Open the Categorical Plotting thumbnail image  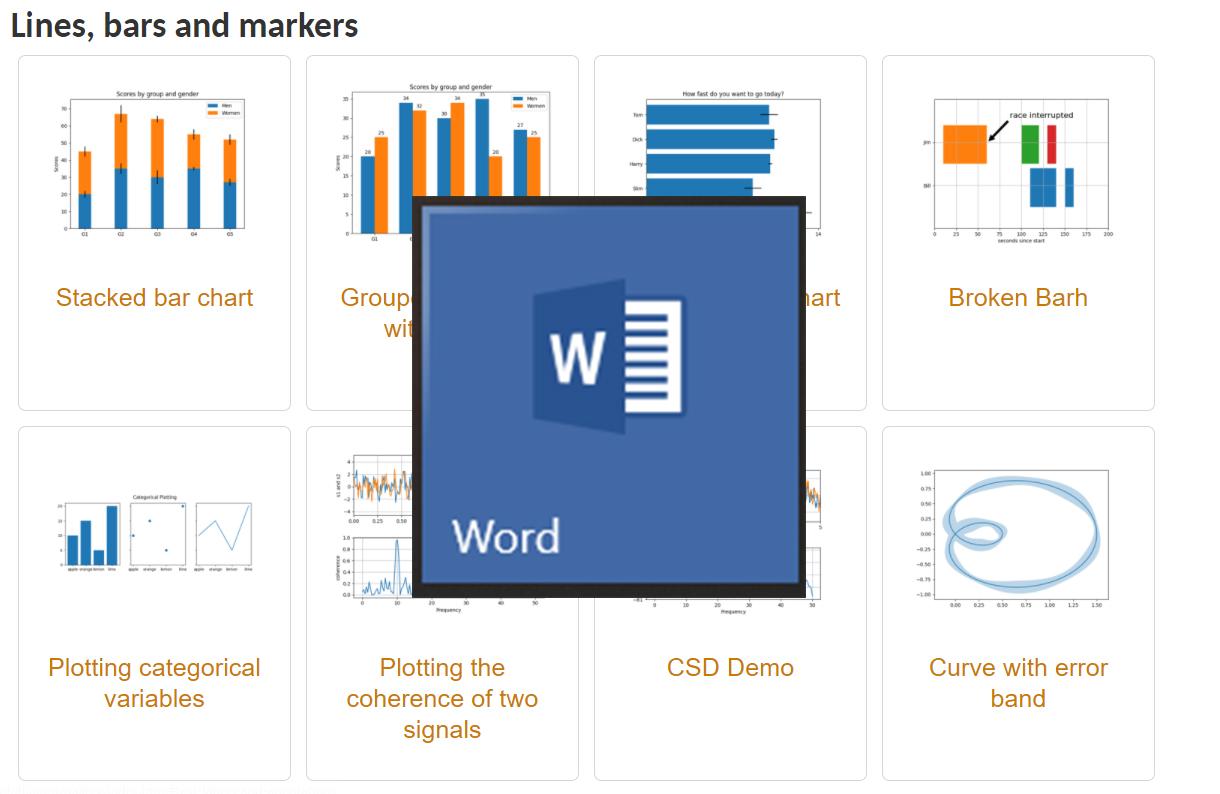pos(154,535)
